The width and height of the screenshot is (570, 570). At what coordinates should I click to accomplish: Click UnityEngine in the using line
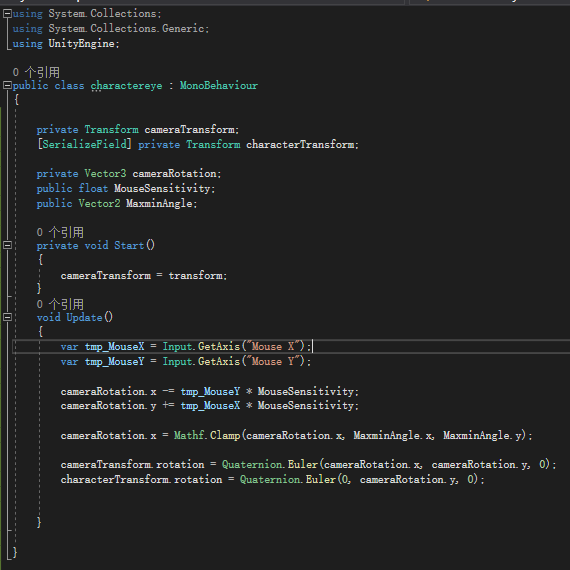point(82,44)
